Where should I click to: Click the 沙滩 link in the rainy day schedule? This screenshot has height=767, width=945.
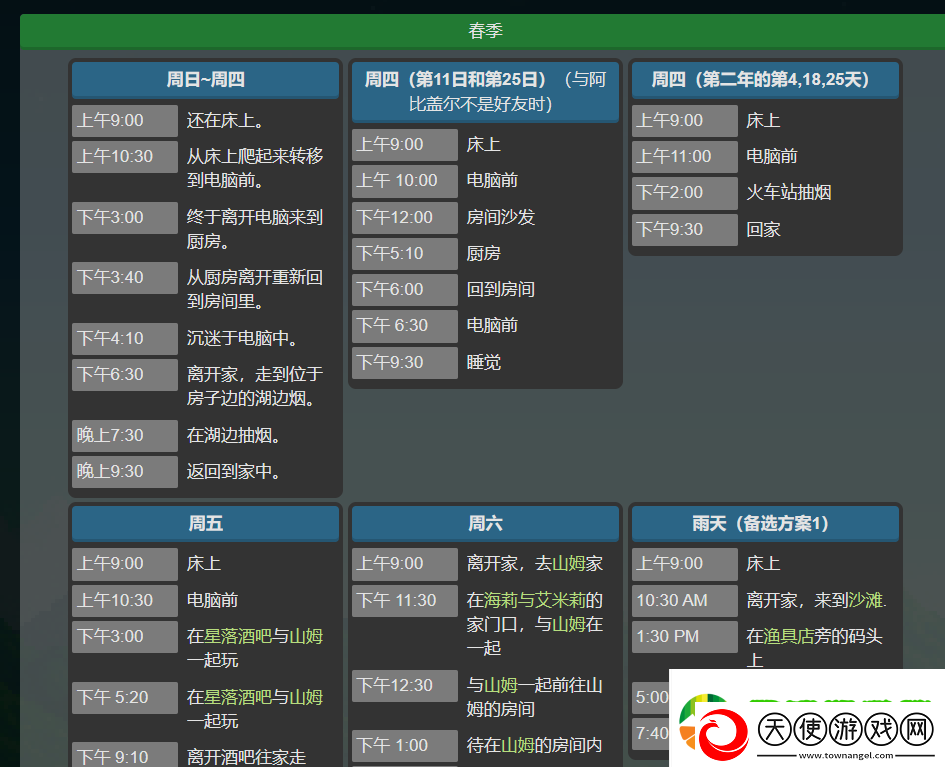[865, 600]
